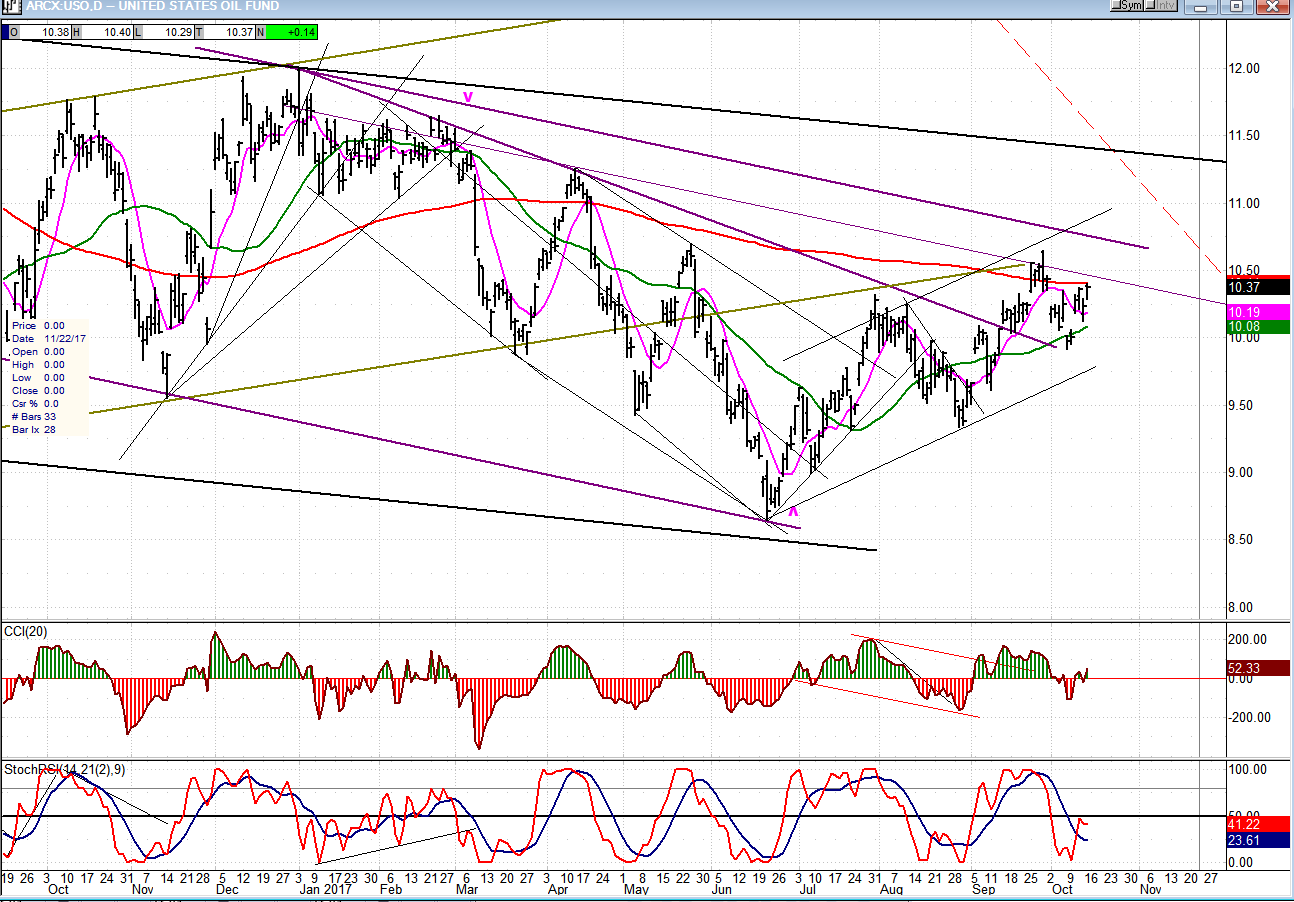Image resolution: width=1294 pixels, height=902 pixels.
Task: Click the magenta up-arrow marker below June low
Action: coord(794,511)
